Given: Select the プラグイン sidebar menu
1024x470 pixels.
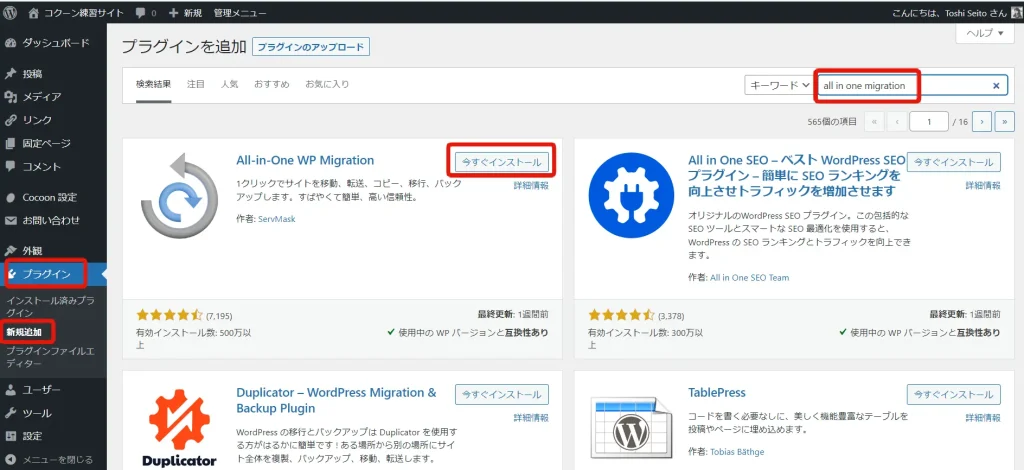Looking at the screenshot, I should click(x=54, y=274).
